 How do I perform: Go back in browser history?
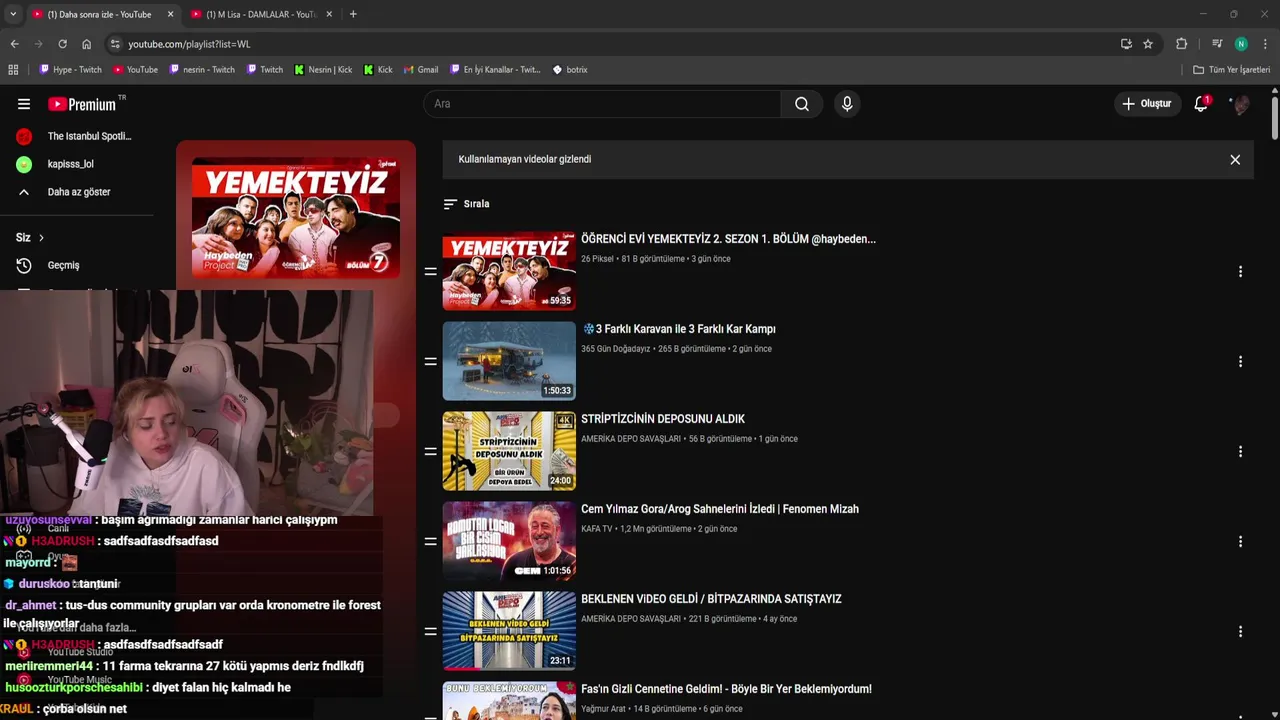tap(14, 44)
